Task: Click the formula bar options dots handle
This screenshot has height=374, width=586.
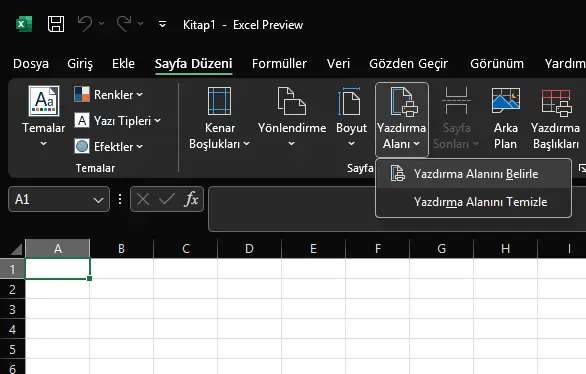Action: tap(120, 199)
